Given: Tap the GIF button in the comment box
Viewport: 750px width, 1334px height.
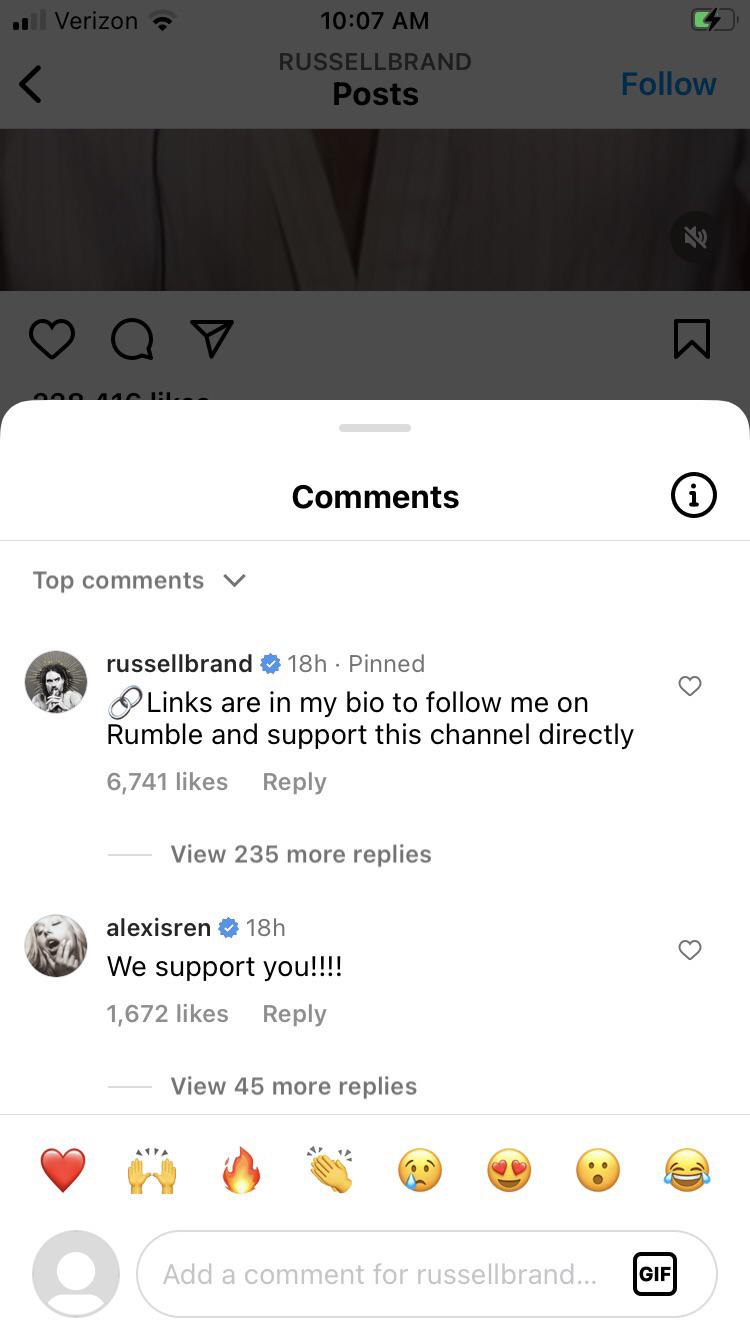Looking at the screenshot, I should tap(655, 1274).
